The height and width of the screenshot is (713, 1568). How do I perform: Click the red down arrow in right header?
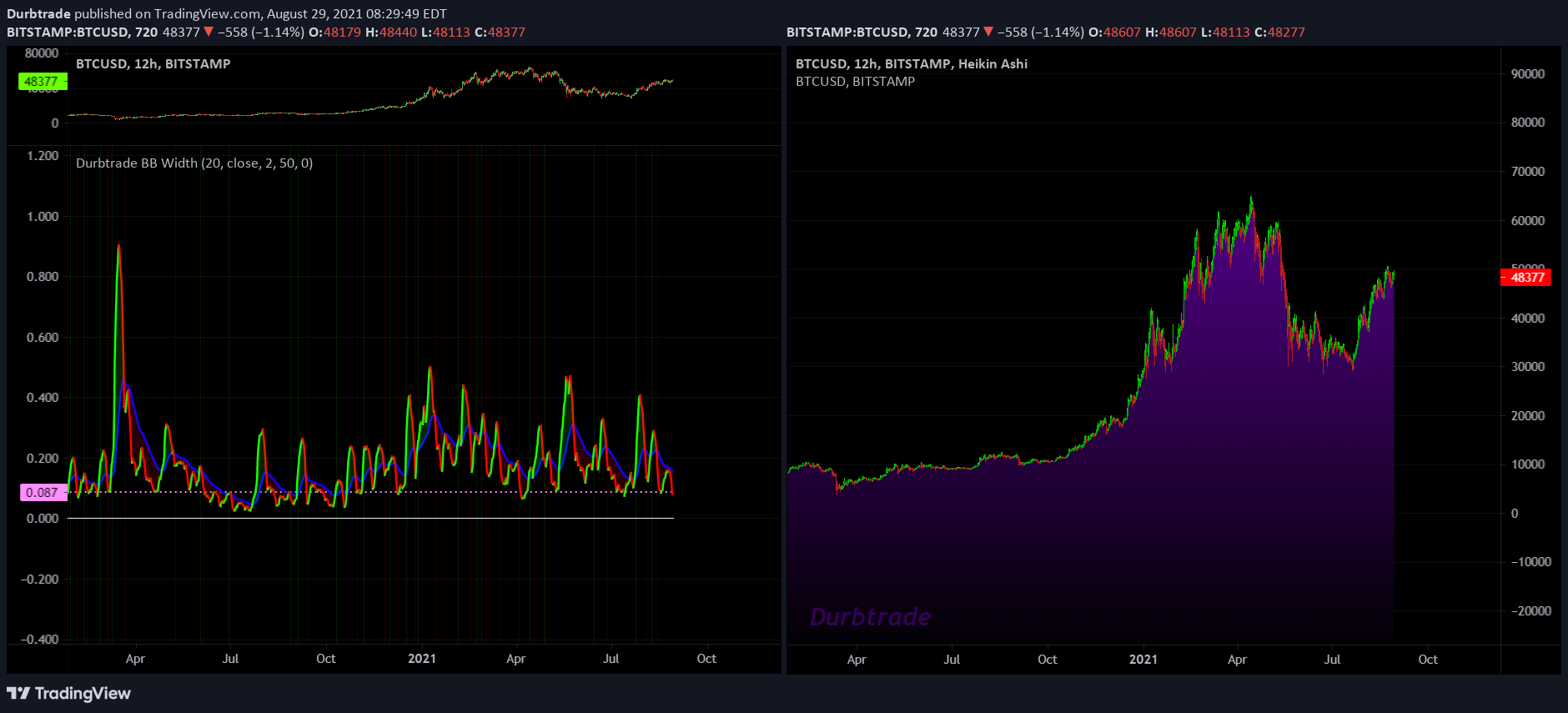[988, 32]
